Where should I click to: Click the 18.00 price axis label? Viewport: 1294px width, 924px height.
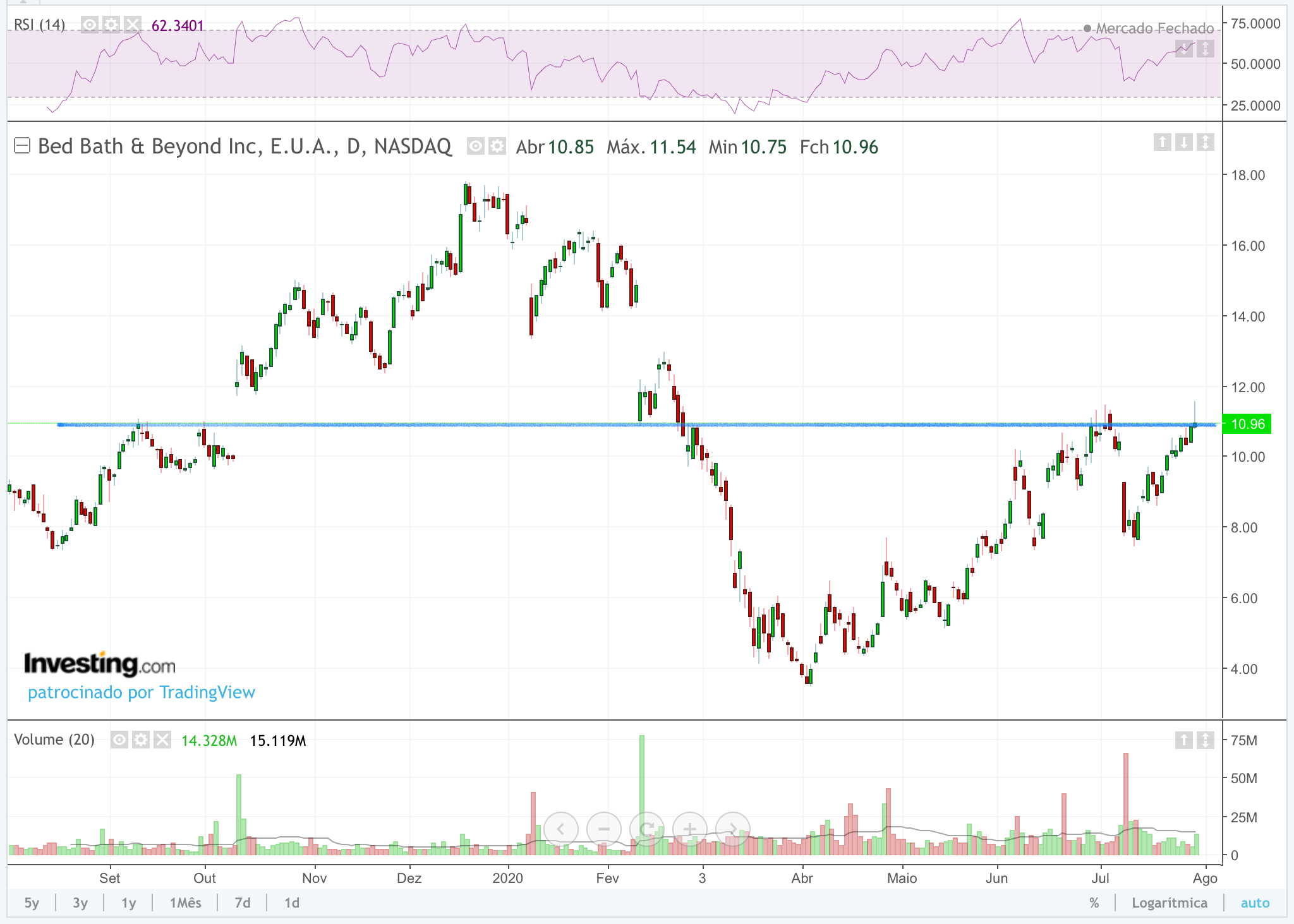[x=1248, y=175]
